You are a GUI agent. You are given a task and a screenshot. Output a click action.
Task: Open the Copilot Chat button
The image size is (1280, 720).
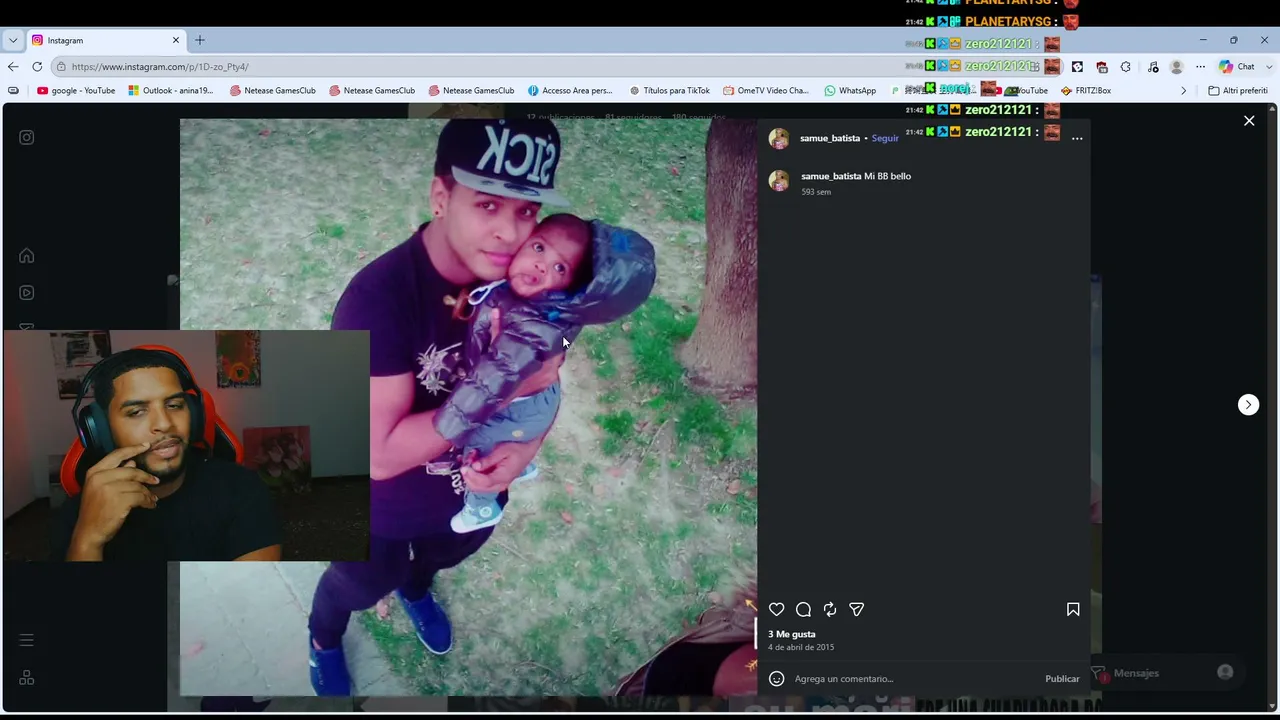pyautogui.click(x=1236, y=66)
